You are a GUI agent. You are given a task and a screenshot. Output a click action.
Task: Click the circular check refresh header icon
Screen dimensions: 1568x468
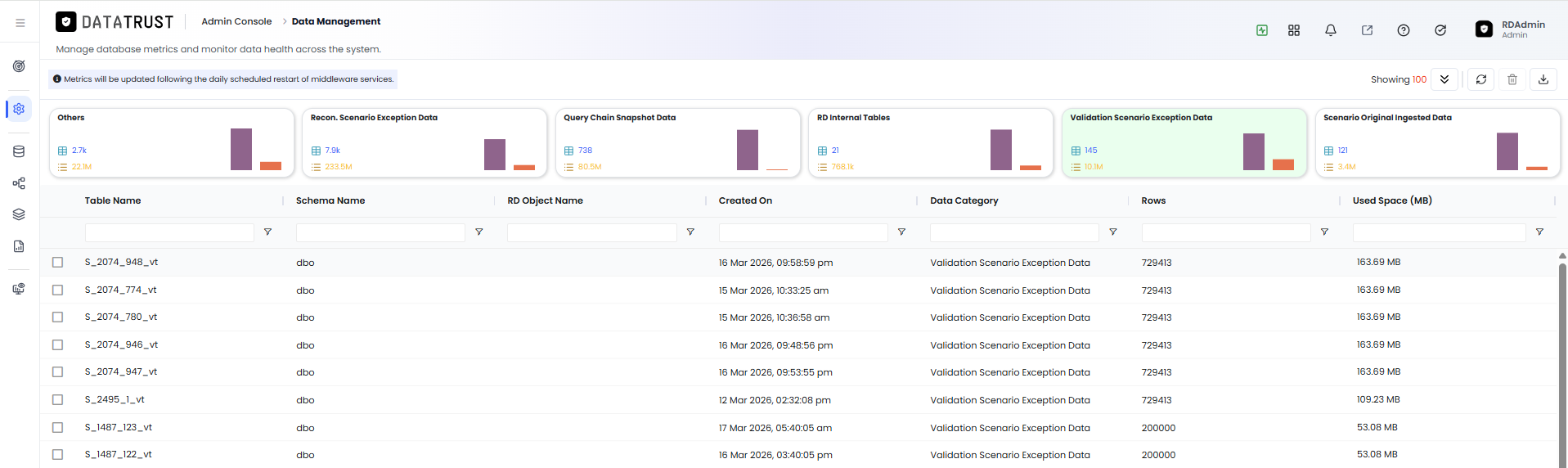[1440, 30]
